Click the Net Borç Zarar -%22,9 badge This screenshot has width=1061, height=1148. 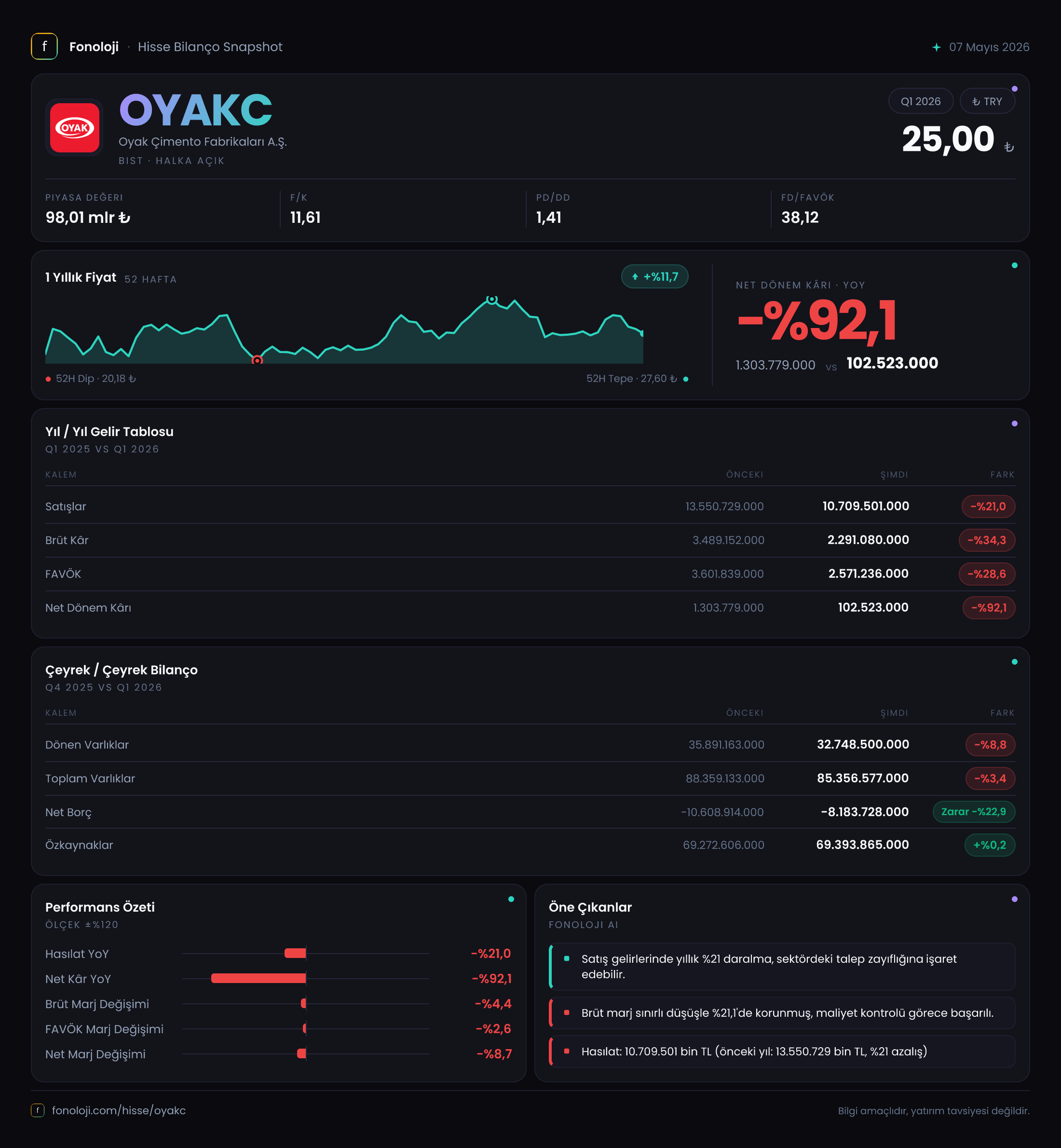pyautogui.click(x=974, y=812)
